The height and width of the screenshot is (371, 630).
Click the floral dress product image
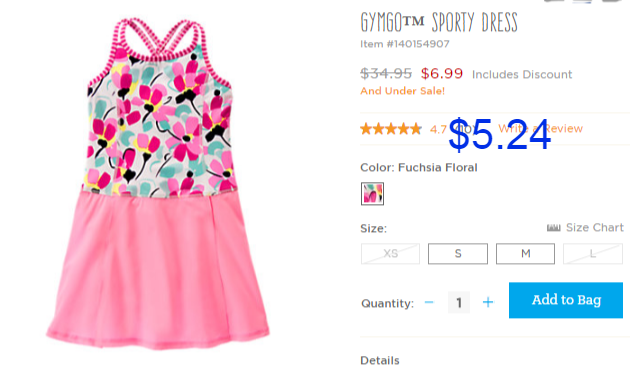tap(158, 183)
